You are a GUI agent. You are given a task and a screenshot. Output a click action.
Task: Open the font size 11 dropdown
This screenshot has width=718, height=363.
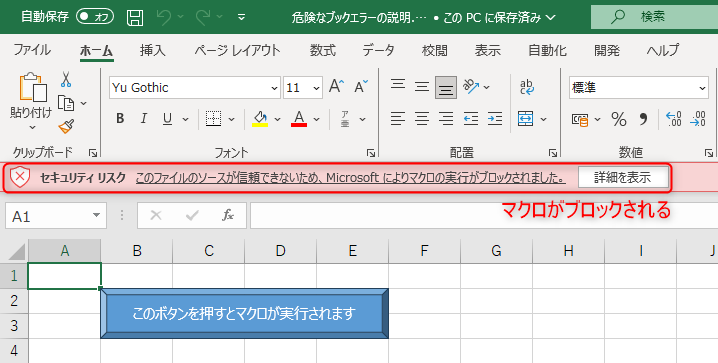tap(316, 88)
